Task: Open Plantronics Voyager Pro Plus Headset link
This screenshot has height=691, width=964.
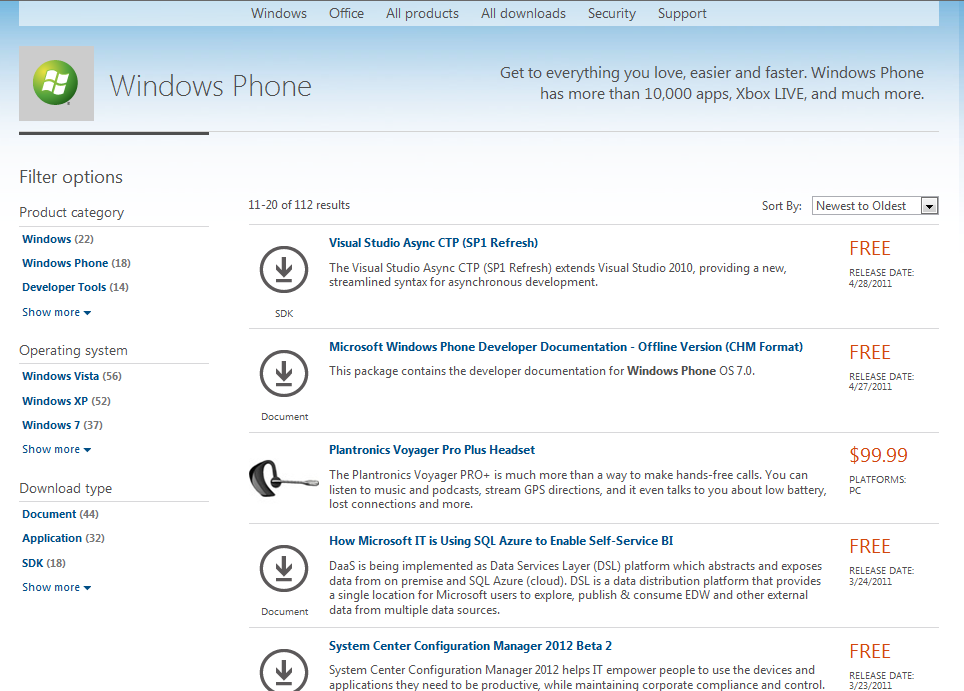Action: click(432, 450)
